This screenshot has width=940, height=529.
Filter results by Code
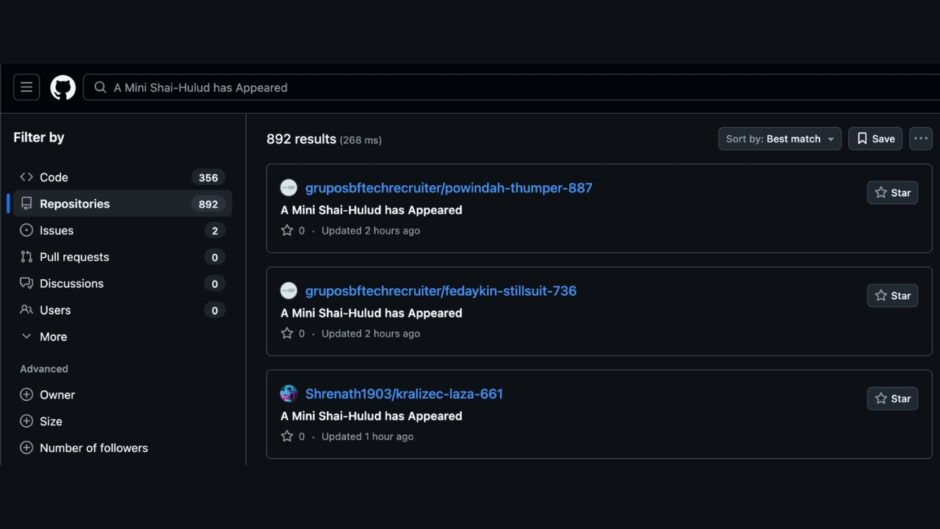(54, 177)
